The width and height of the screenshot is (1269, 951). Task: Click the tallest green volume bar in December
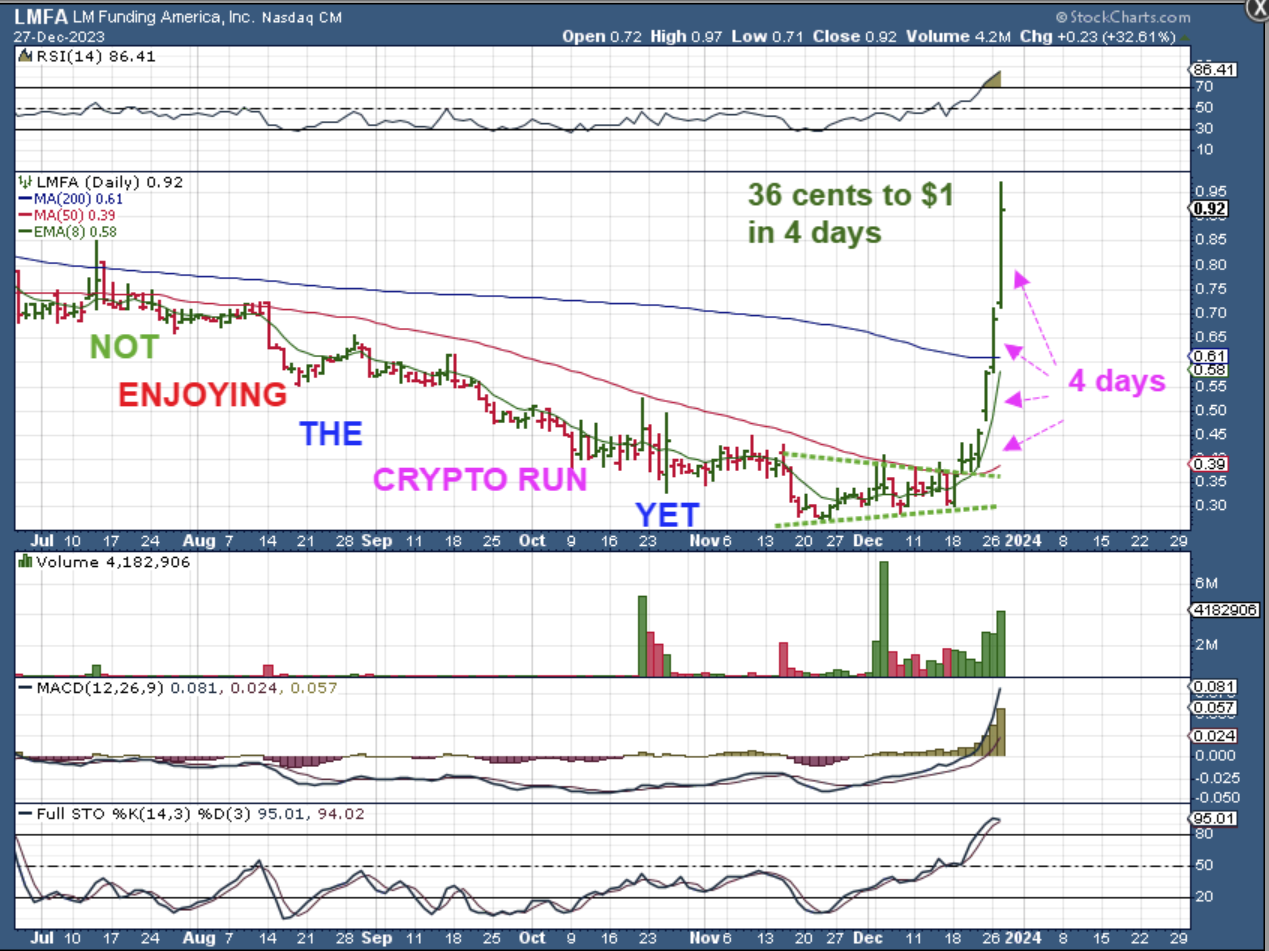tap(883, 618)
